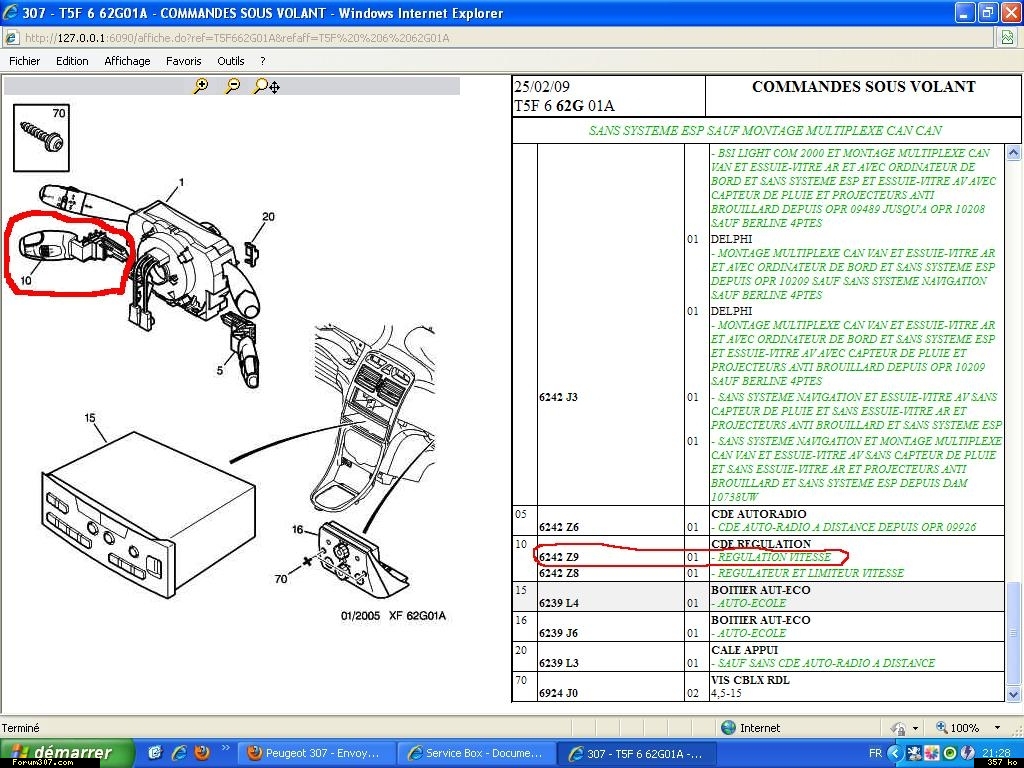Click the COMMANDES SOUS VOLANT table title

[x=863, y=86]
